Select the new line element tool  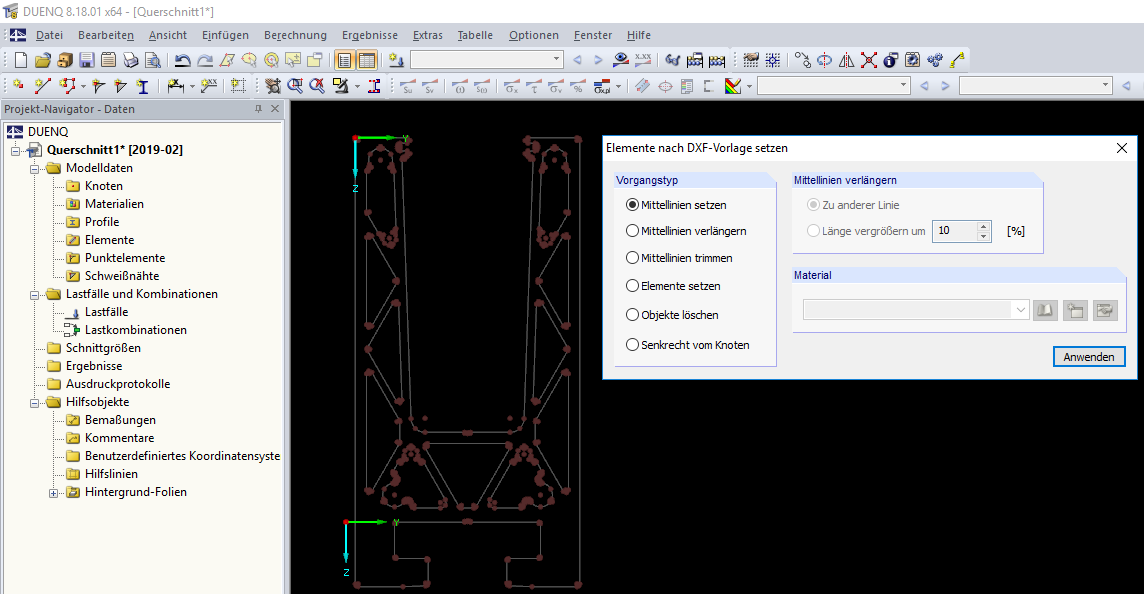[x=42, y=86]
